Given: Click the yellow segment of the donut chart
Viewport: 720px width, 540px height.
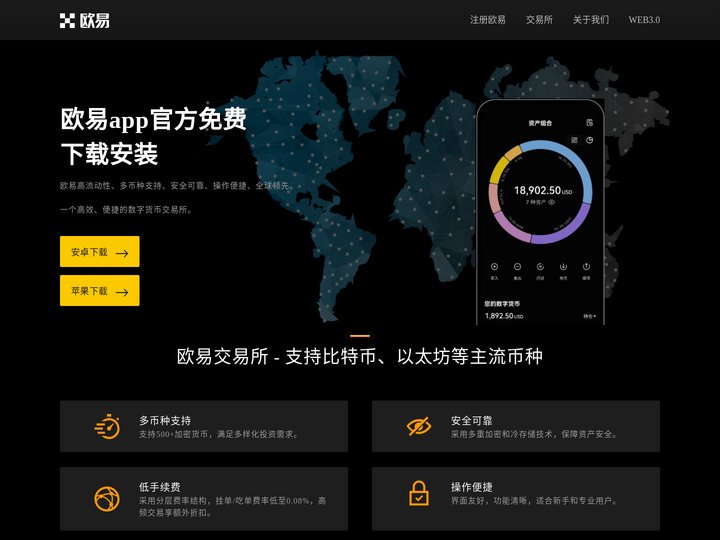Looking at the screenshot, I should 498,170.
